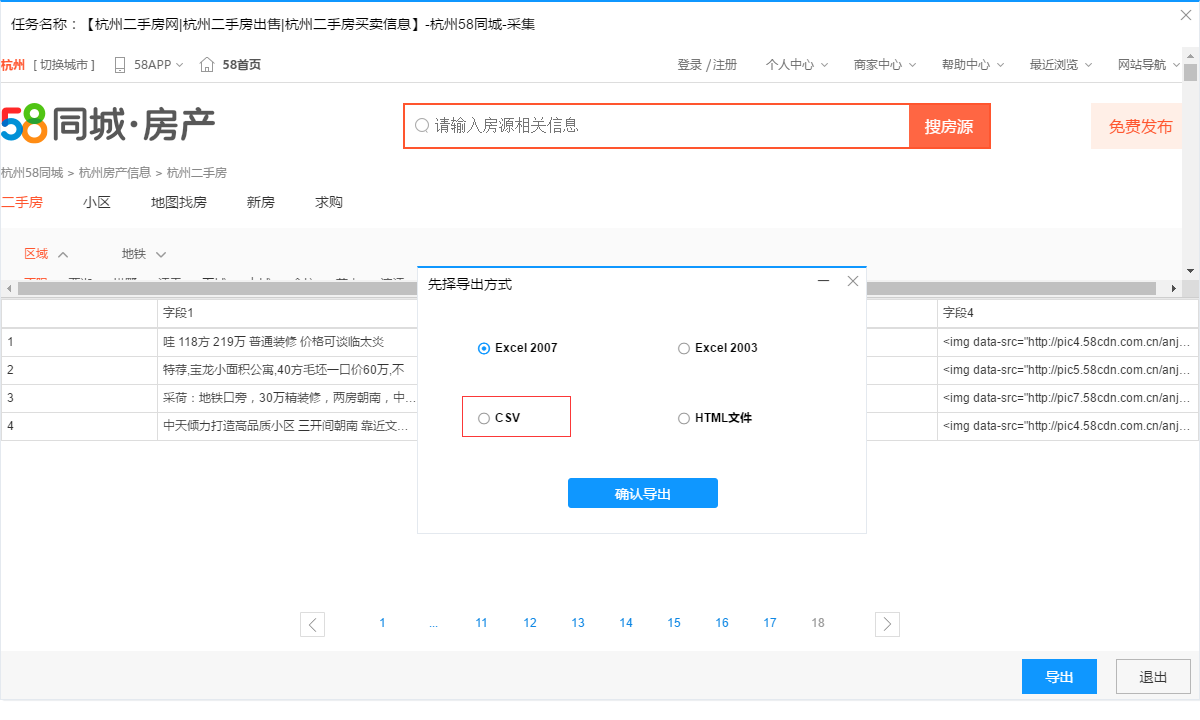Click 杭州房产信息 breadcrumb link
1200x720 pixels.
(115, 173)
